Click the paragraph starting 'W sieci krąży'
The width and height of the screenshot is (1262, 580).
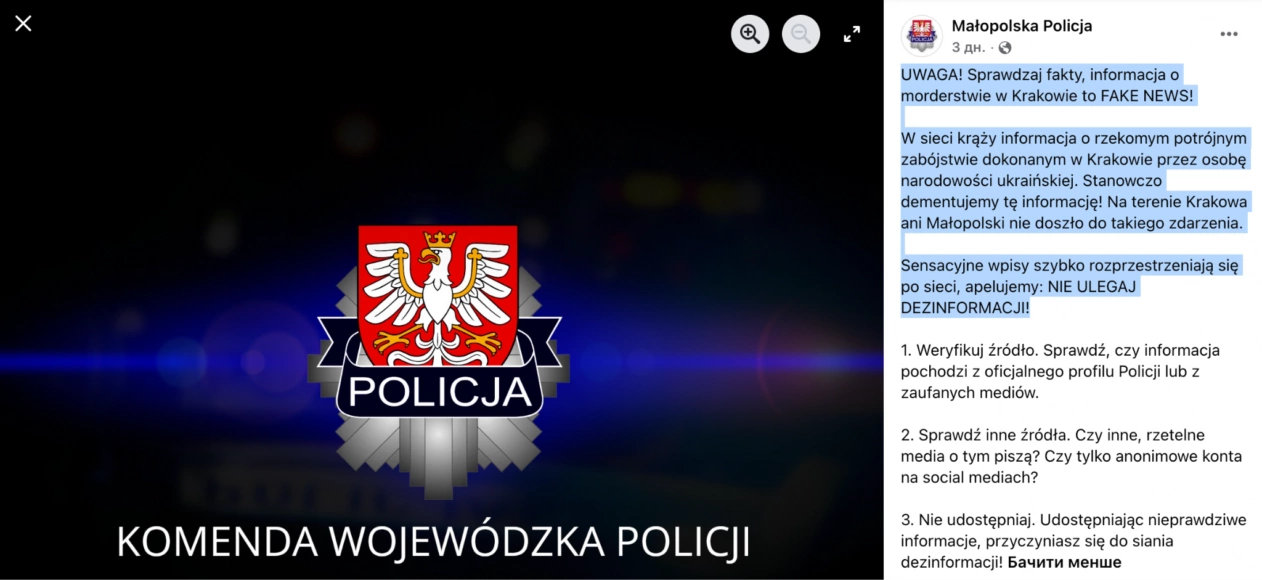(1075, 180)
